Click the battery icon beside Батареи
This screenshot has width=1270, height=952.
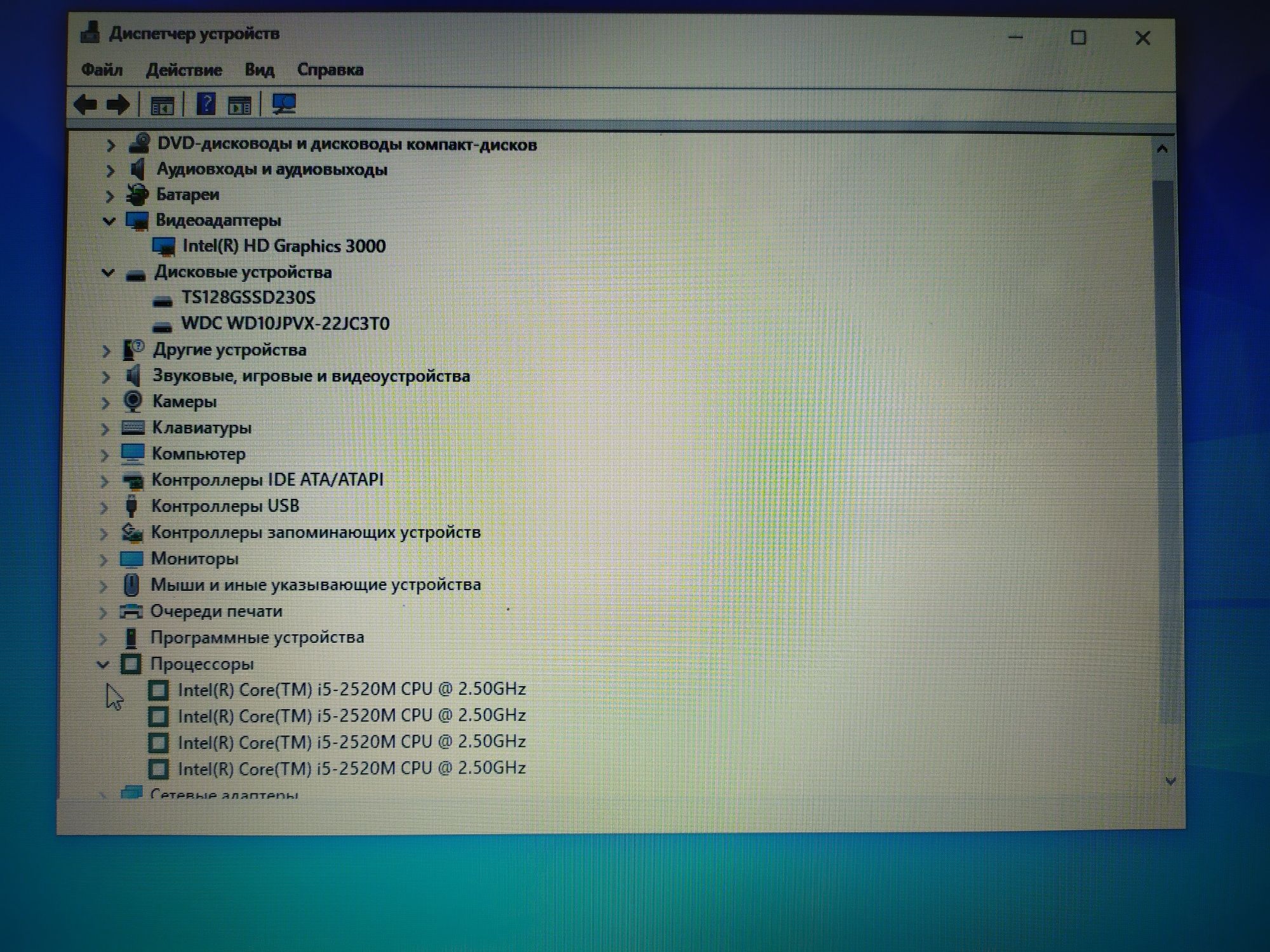pyautogui.click(x=137, y=195)
